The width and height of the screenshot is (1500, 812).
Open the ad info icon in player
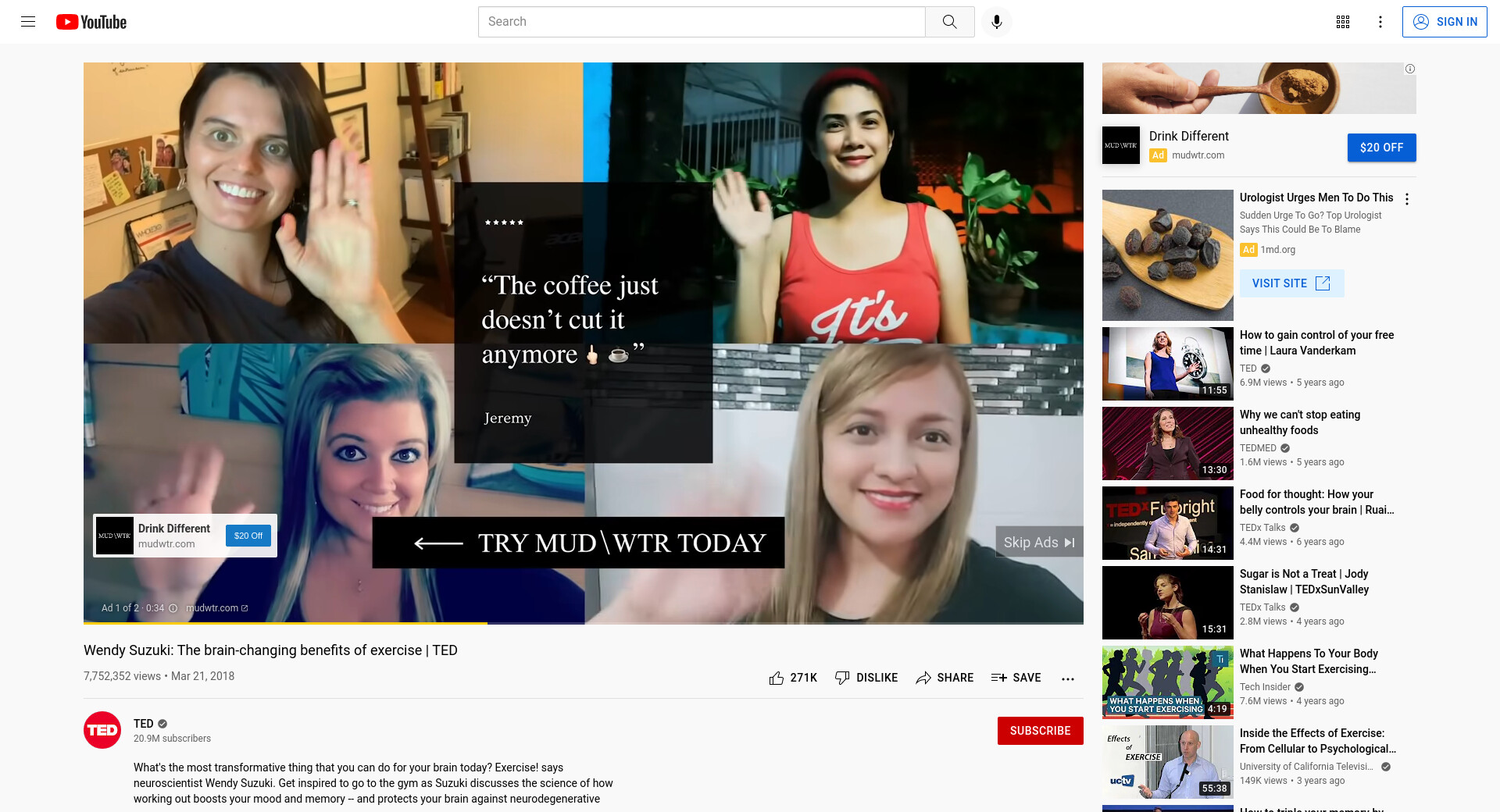click(x=173, y=608)
